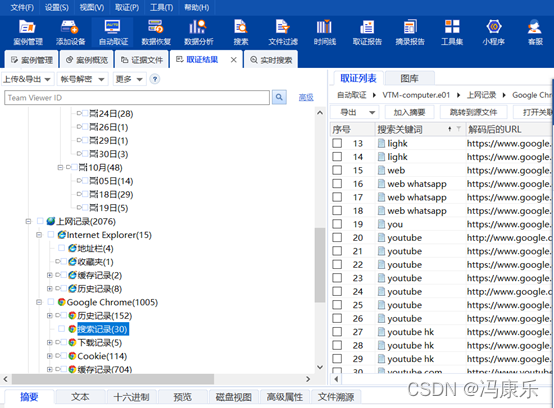Click file icon in row 16 web whatsapp

tap(381, 184)
